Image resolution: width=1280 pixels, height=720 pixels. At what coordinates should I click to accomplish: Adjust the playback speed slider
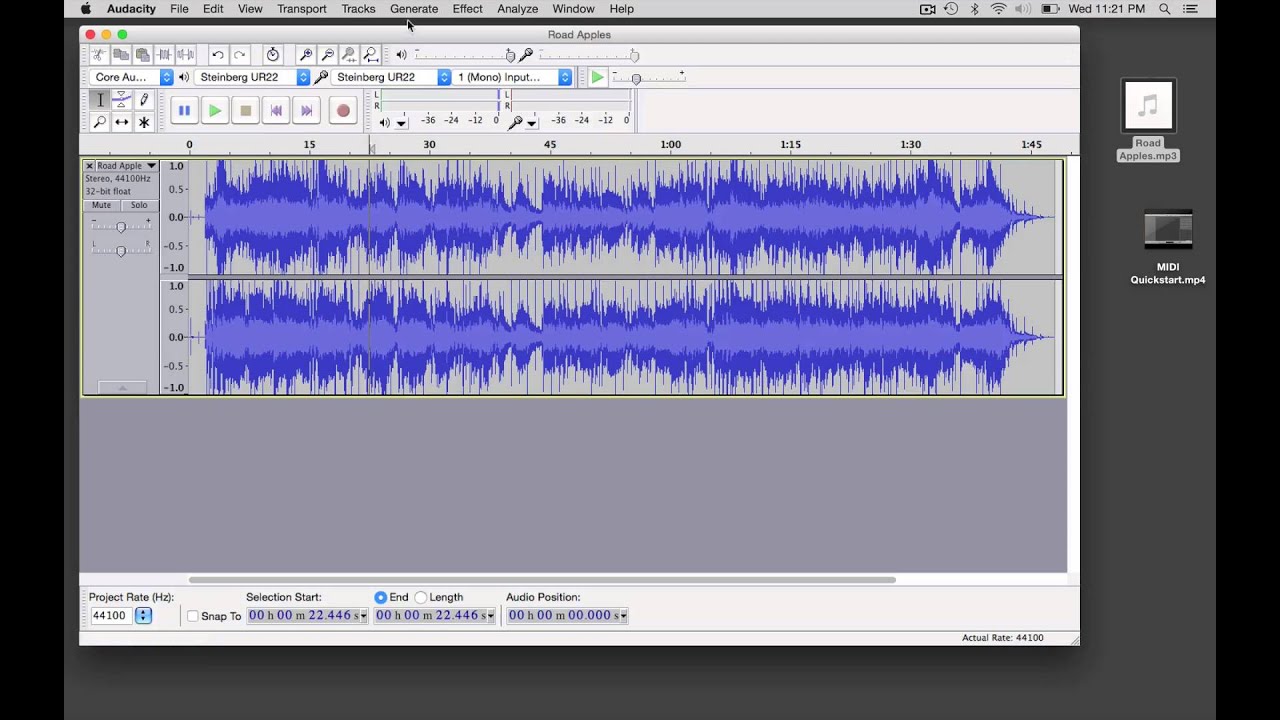[648, 78]
